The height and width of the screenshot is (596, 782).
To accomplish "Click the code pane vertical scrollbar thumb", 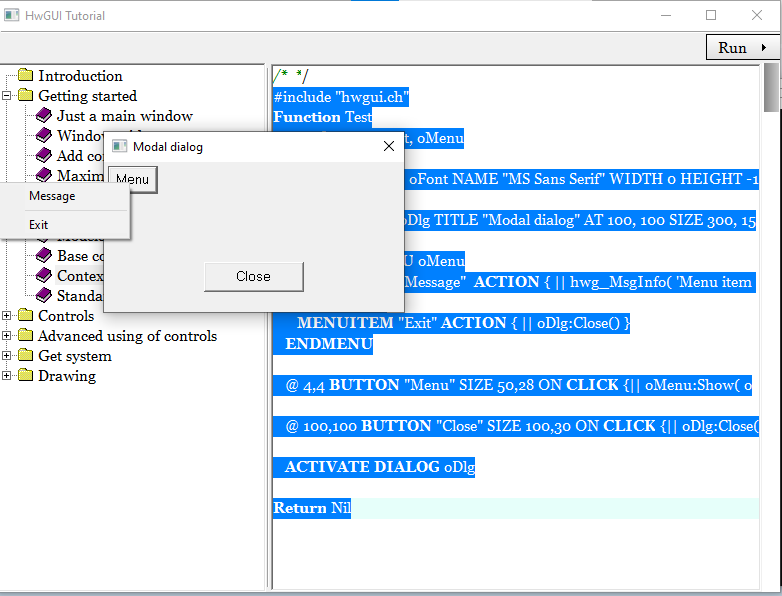I will [x=771, y=88].
